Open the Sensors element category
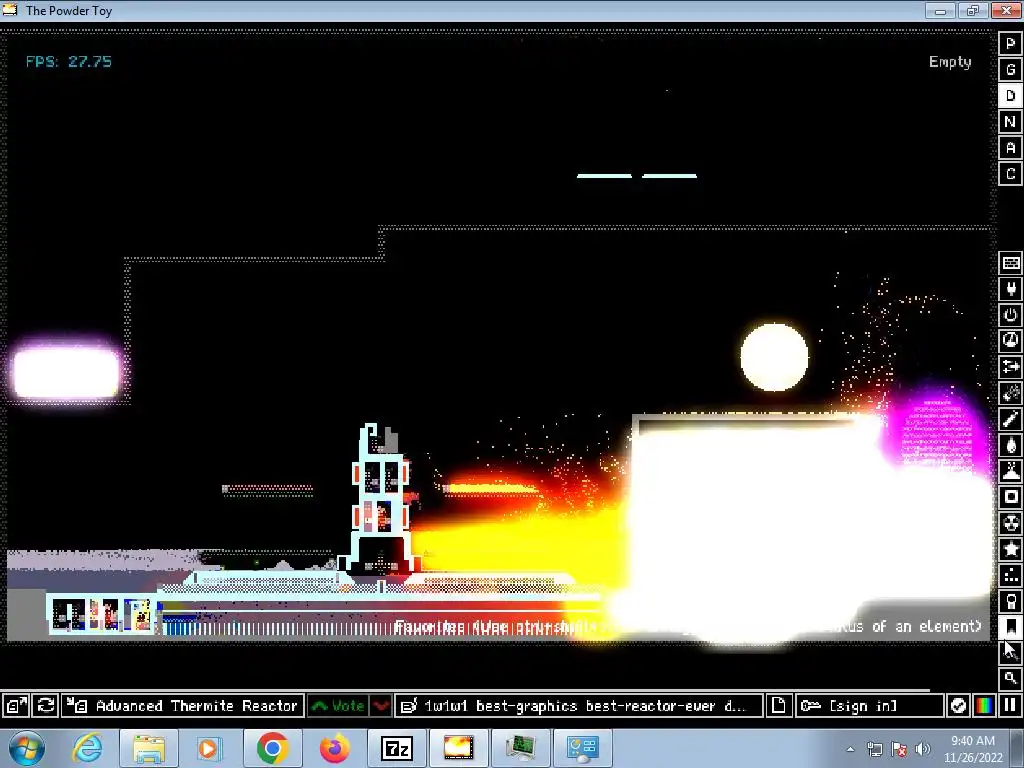The width and height of the screenshot is (1024, 768). [x=1011, y=341]
